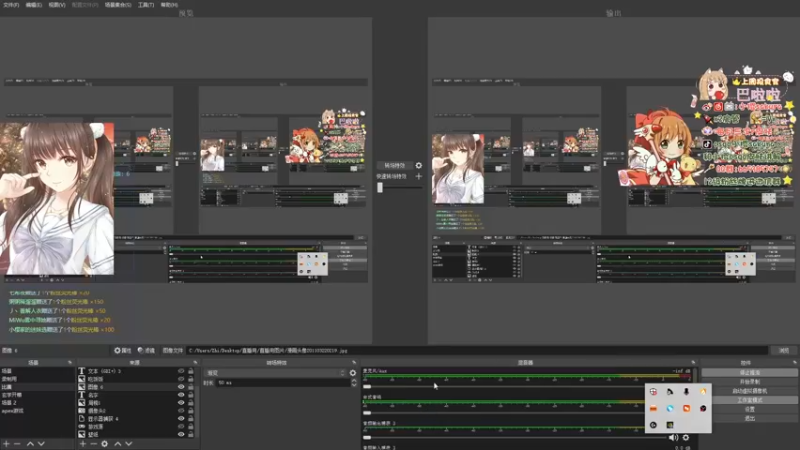Add a new scene with plus icon
The width and height of the screenshot is (800, 450).
pyautogui.click(x=6, y=444)
